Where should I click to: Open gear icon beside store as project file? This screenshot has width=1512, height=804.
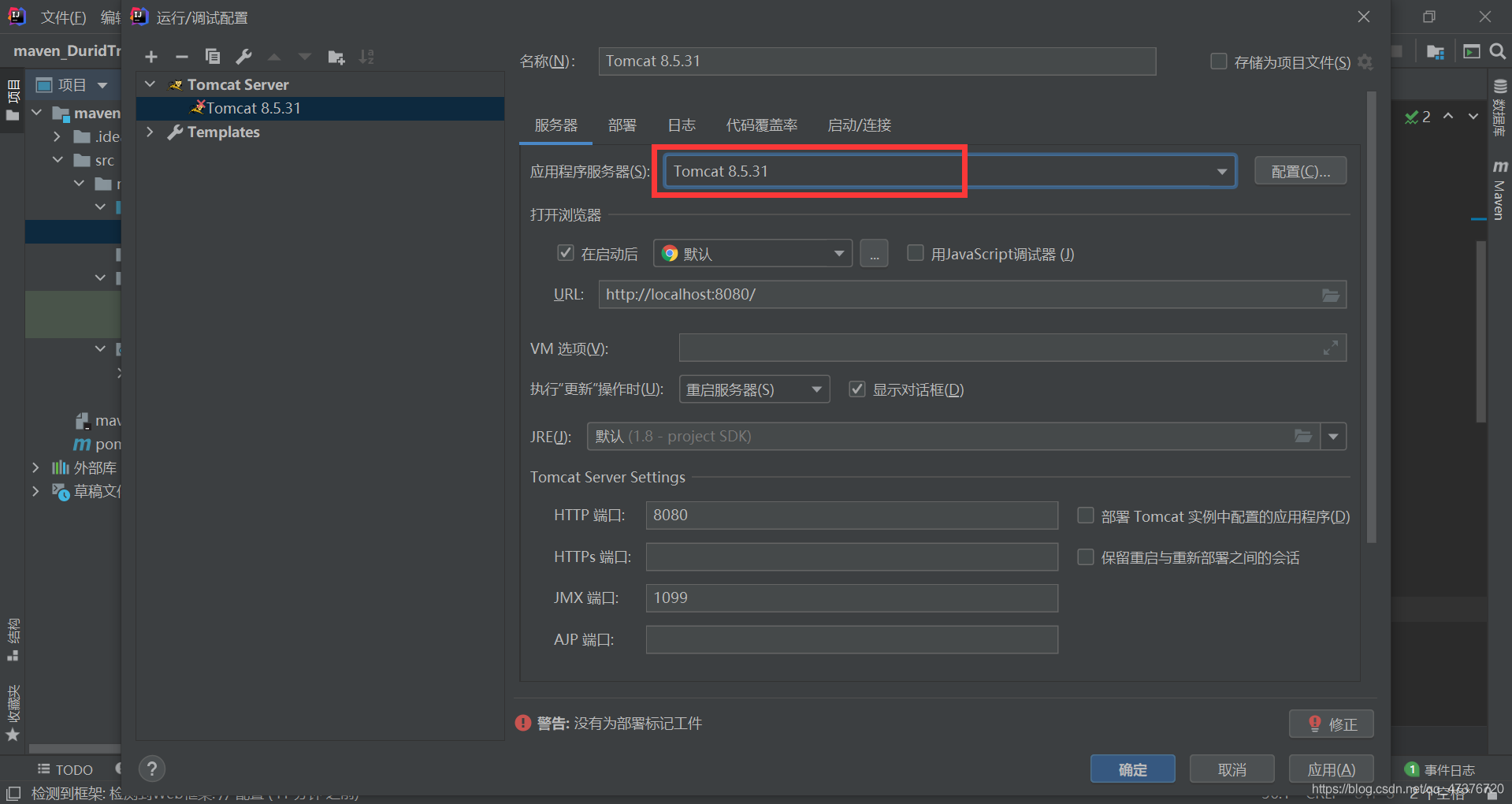1365,62
